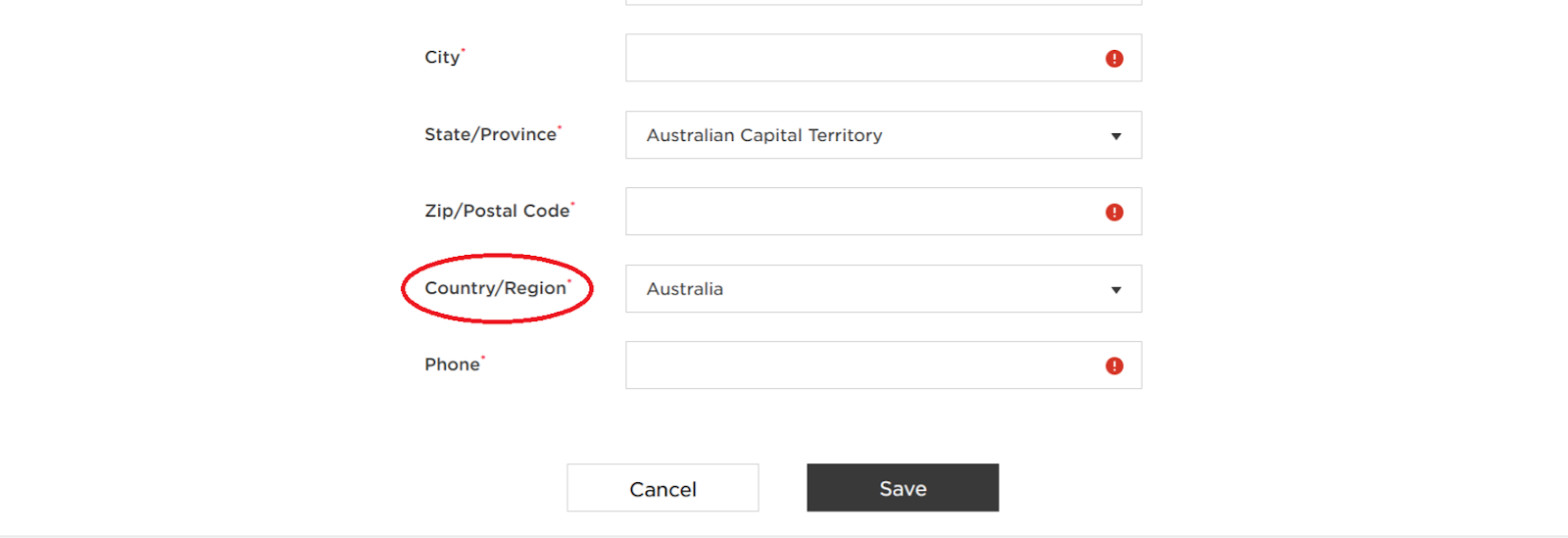This screenshot has width=1568, height=538.
Task: Focus the City text input
Action: 884,58
